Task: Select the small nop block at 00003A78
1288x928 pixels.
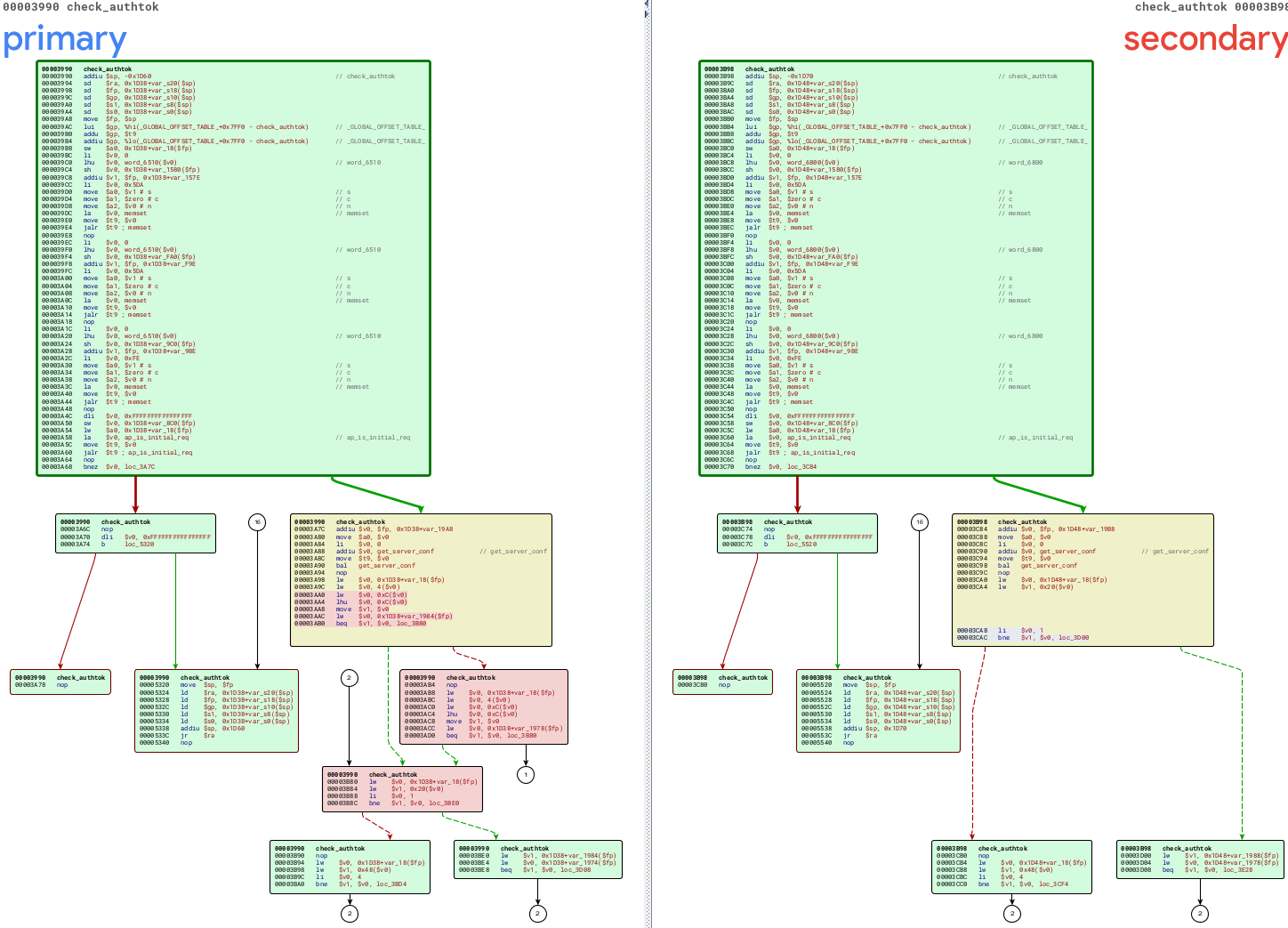Action: 60,682
